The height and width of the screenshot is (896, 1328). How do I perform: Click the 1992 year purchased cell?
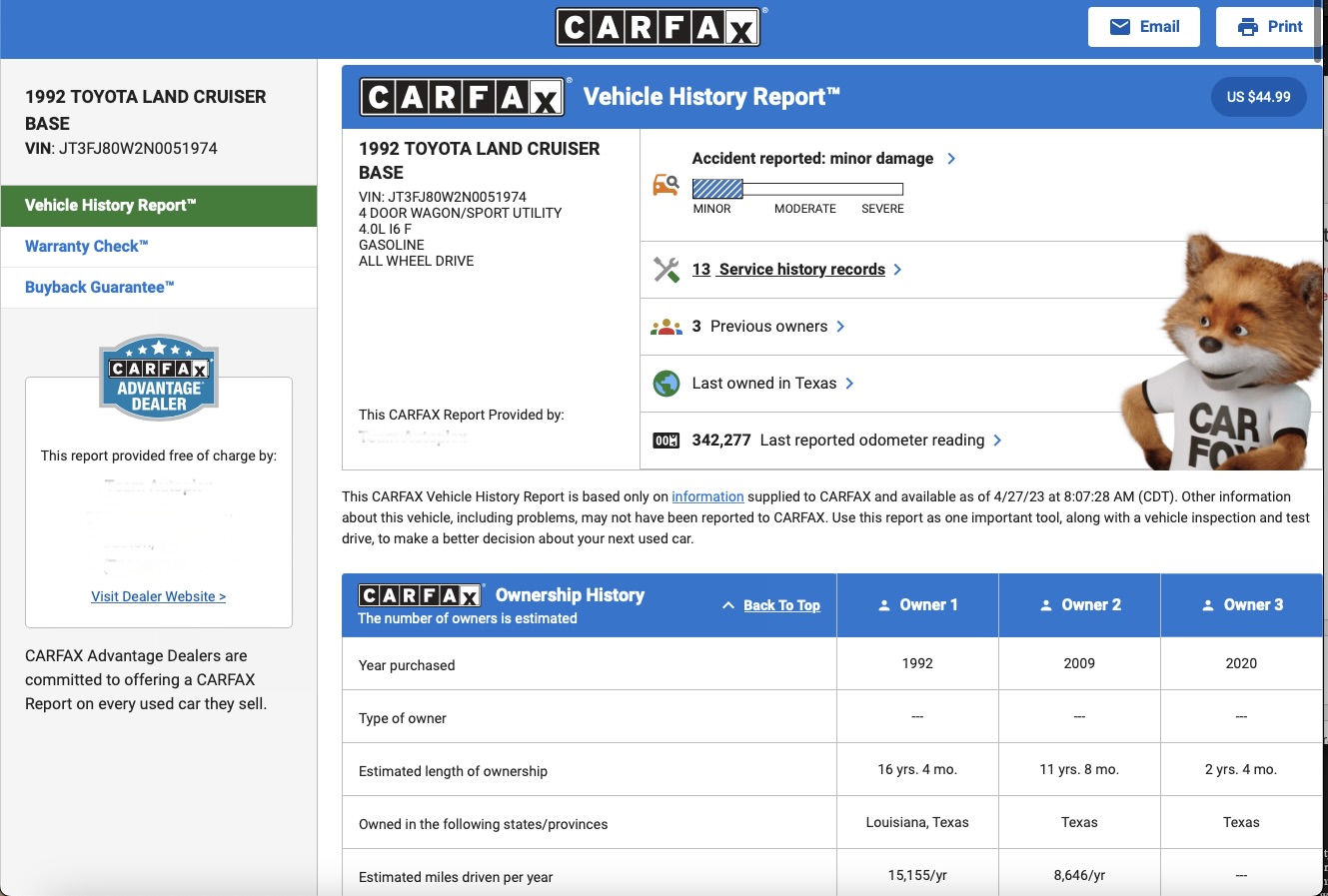click(917, 663)
